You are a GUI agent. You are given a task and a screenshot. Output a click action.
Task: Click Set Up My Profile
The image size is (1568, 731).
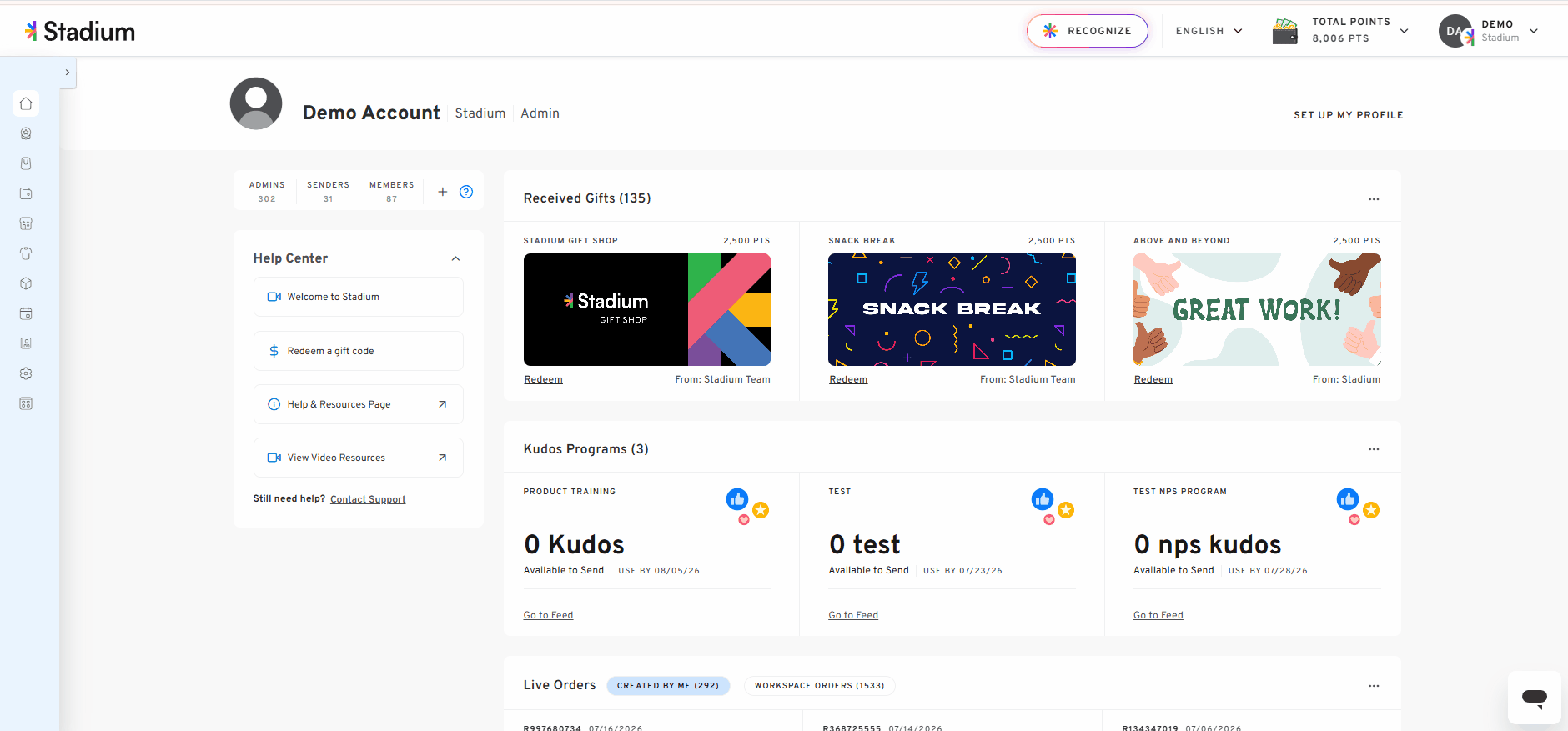(x=1349, y=115)
